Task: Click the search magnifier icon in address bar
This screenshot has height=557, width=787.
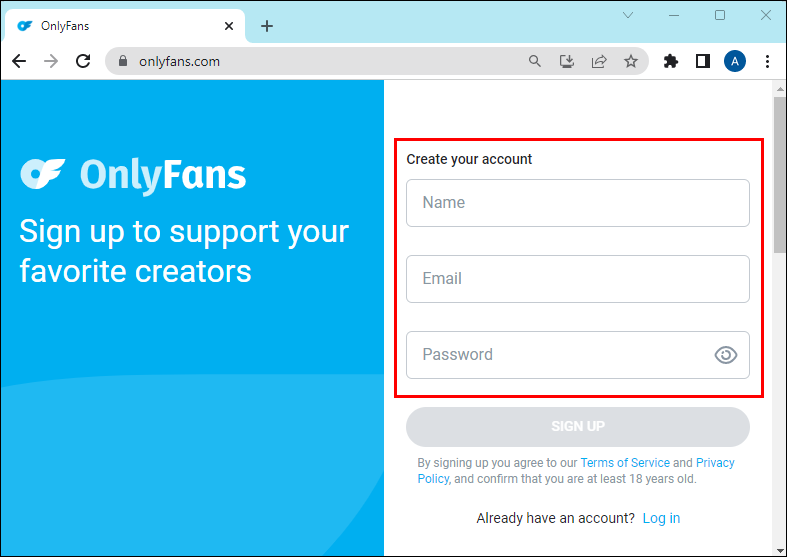Action: pos(535,61)
